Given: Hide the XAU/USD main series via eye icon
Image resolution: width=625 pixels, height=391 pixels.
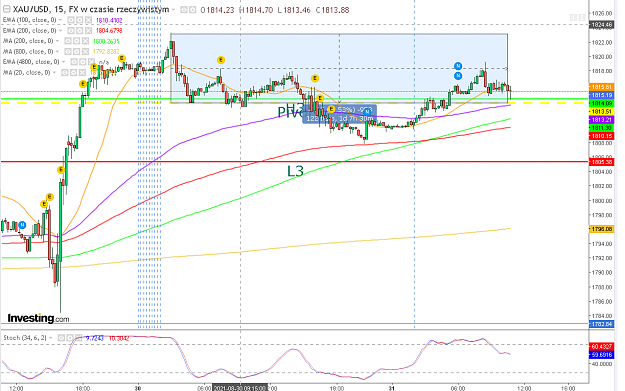Looking at the screenshot, I should 184,10.
